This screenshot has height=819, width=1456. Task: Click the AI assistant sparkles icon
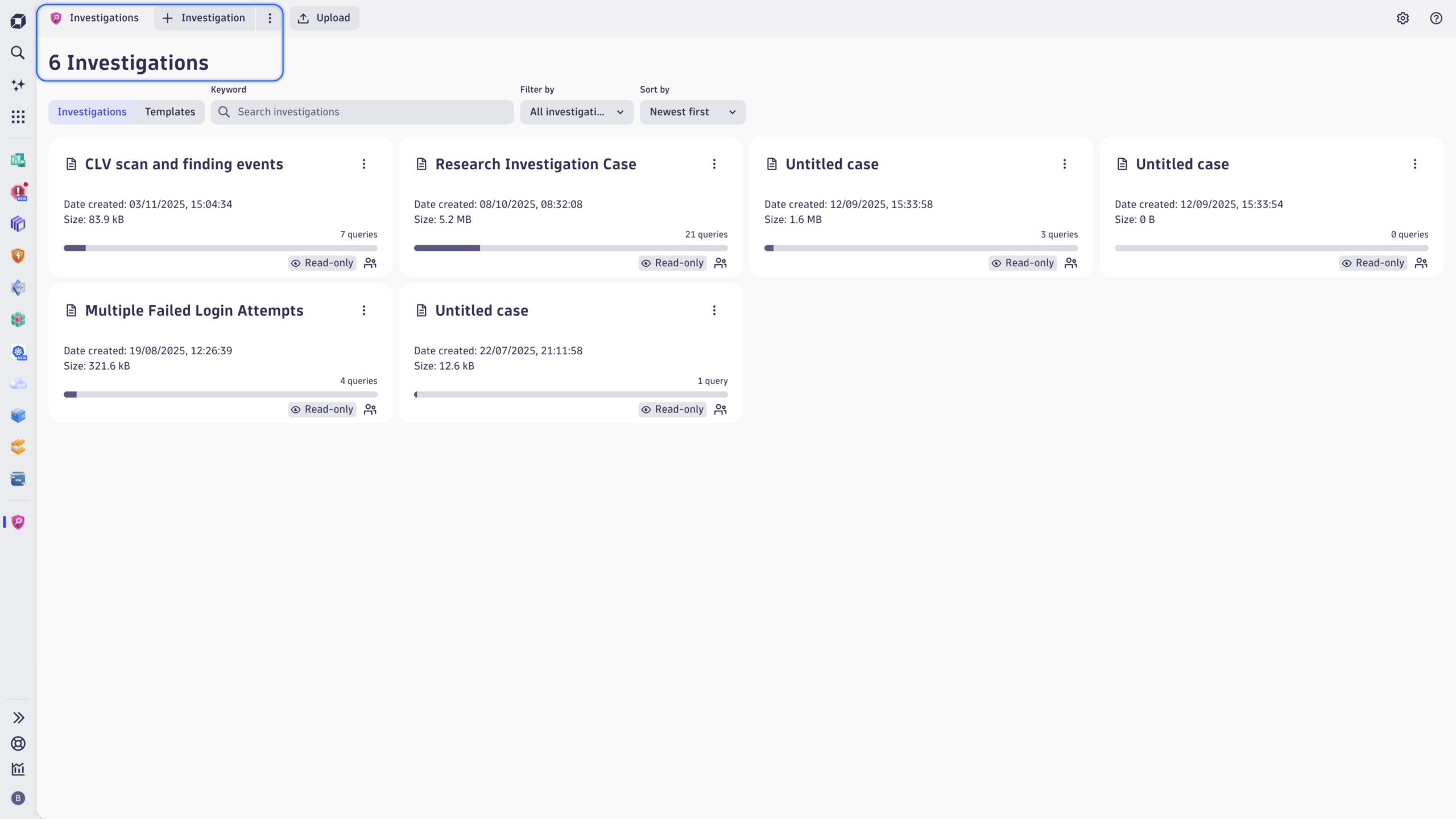[18, 84]
